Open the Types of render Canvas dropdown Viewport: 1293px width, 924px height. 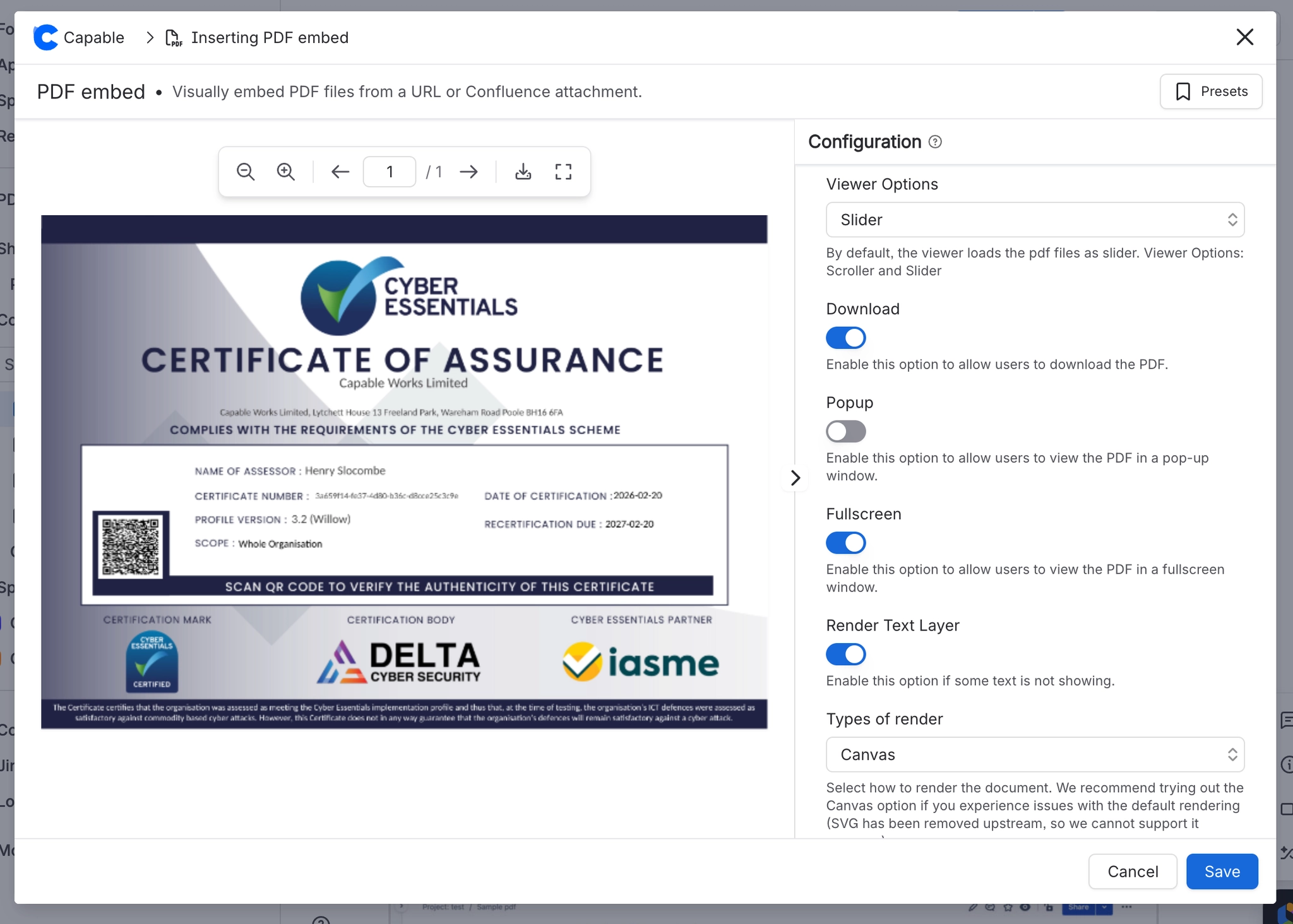coord(1035,755)
